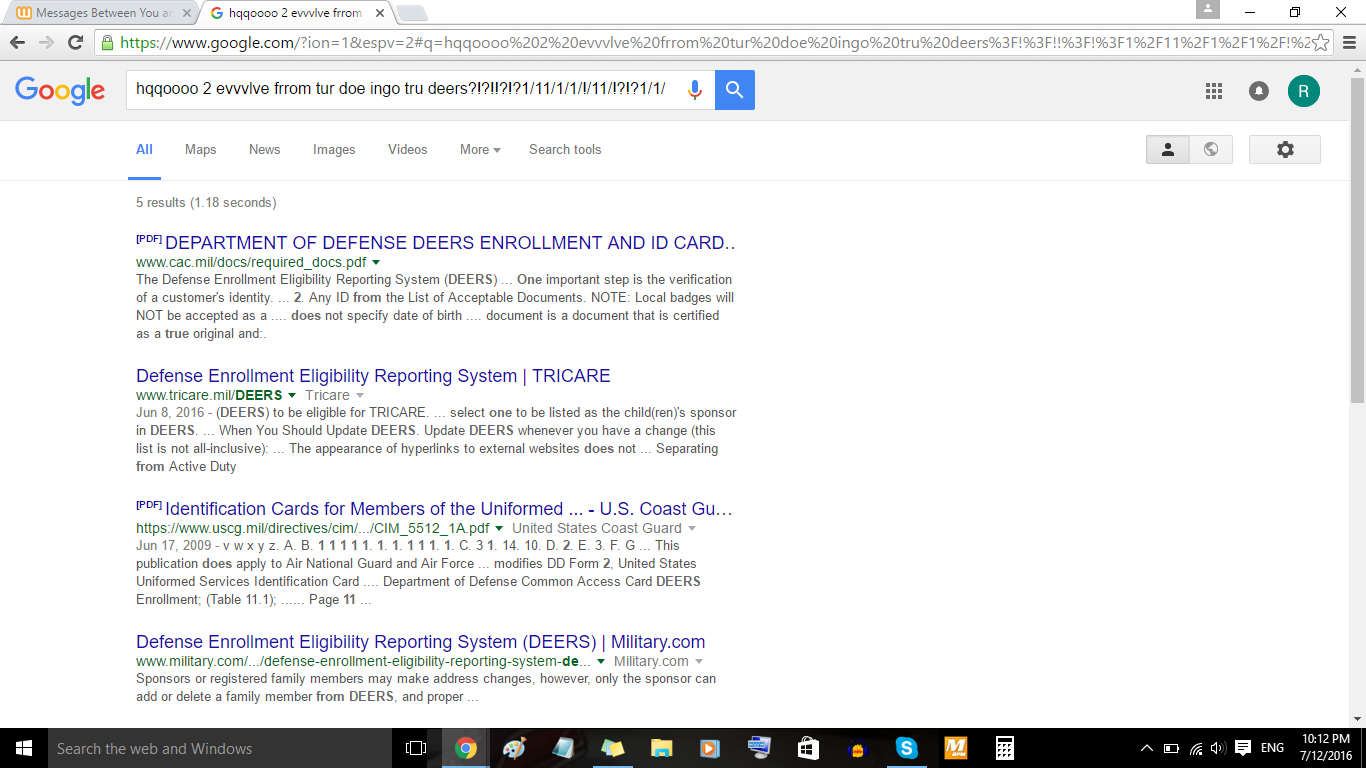Open the Action Center notifications icon
The image size is (1366, 768).
click(1243, 748)
